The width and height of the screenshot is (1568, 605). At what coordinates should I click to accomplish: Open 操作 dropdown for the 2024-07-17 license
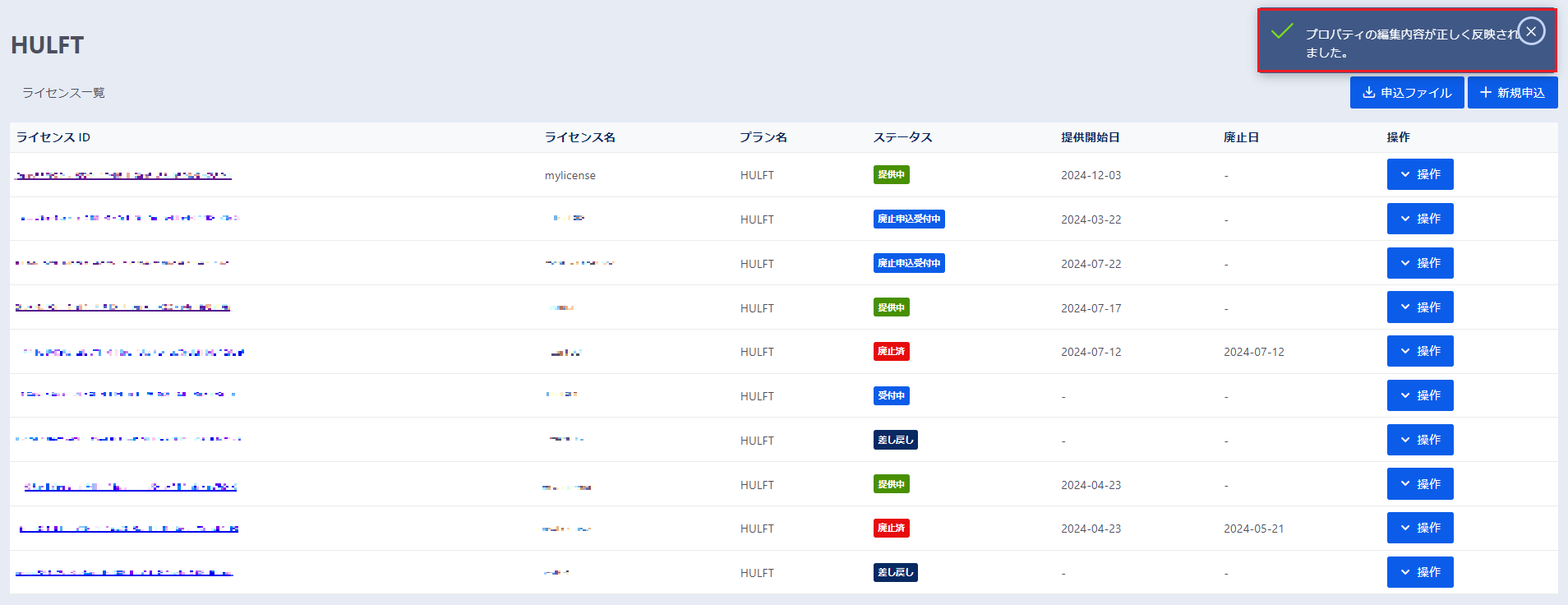(x=1419, y=307)
